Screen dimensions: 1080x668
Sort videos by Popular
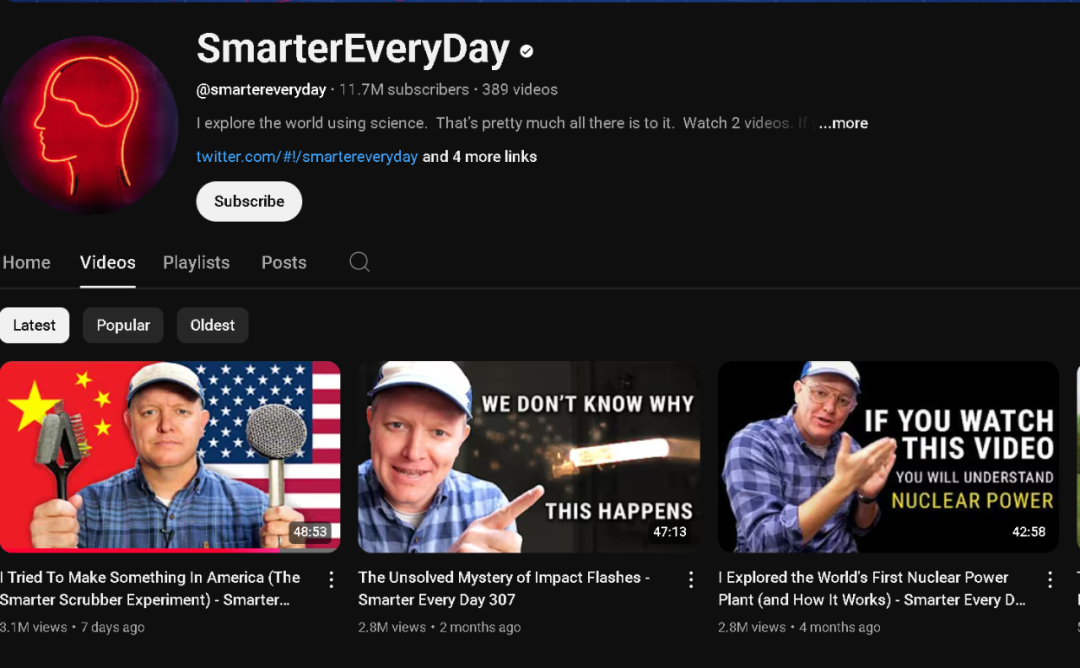123,325
